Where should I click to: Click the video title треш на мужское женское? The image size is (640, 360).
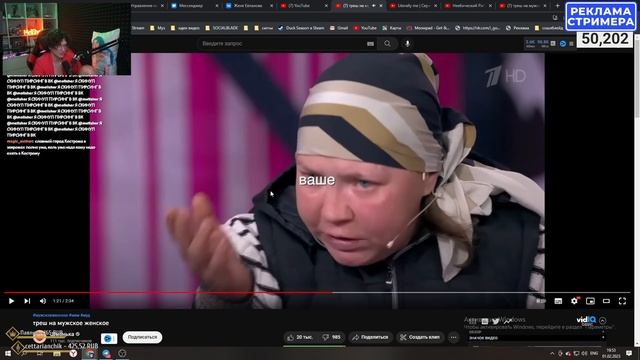point(71,323)
